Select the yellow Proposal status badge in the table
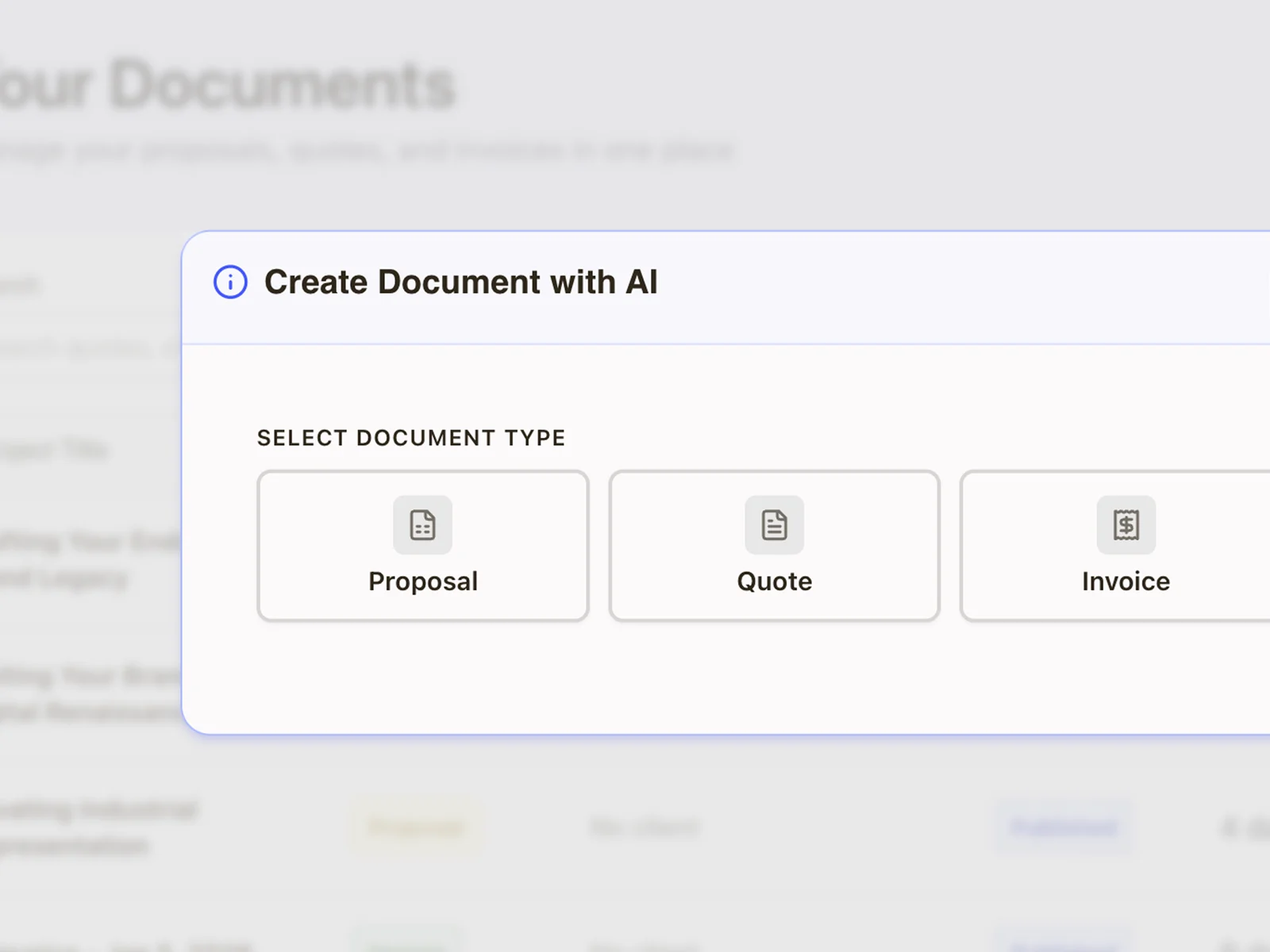 [416, 827]
